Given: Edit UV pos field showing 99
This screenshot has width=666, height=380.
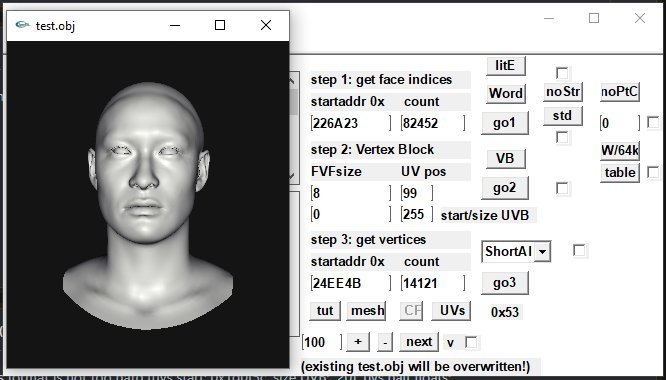Looking at the screenshot, I should (417, 194).
